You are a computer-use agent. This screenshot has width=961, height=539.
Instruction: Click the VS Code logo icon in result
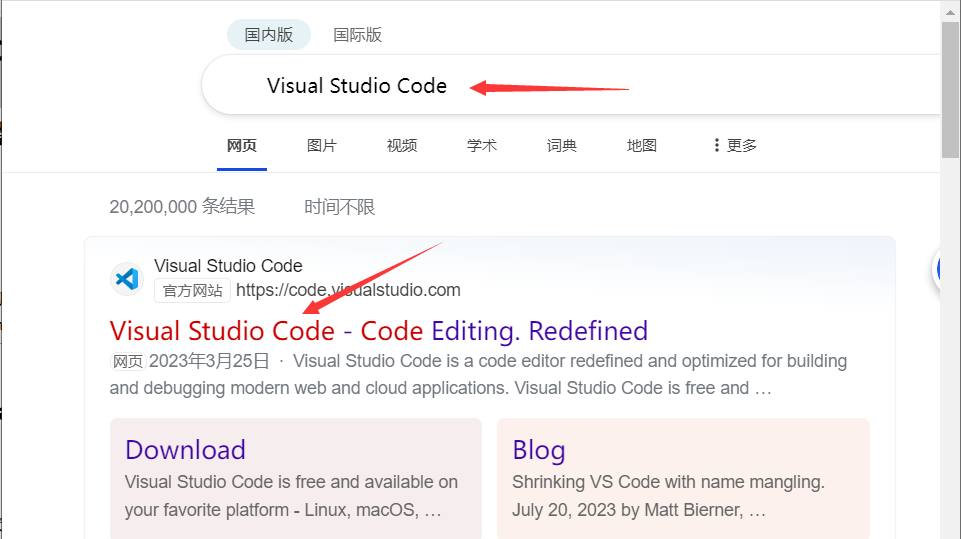coord(127,279)
